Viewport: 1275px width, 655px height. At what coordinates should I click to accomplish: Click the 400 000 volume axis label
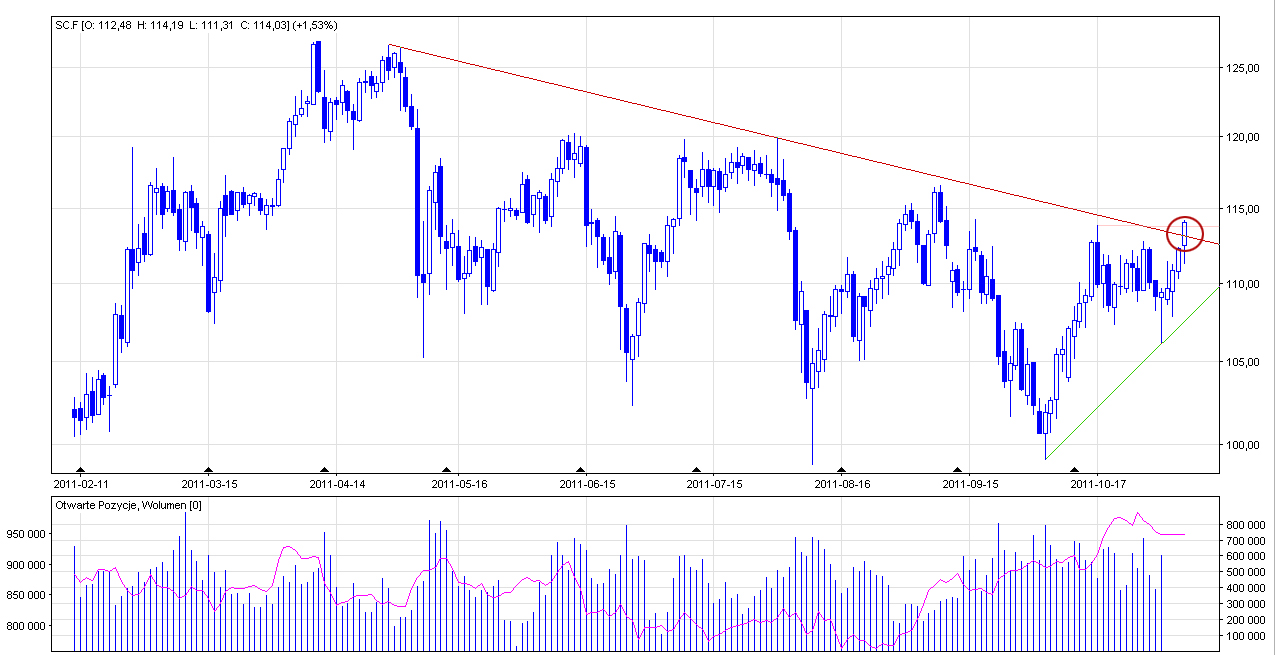click(1247, 588)
